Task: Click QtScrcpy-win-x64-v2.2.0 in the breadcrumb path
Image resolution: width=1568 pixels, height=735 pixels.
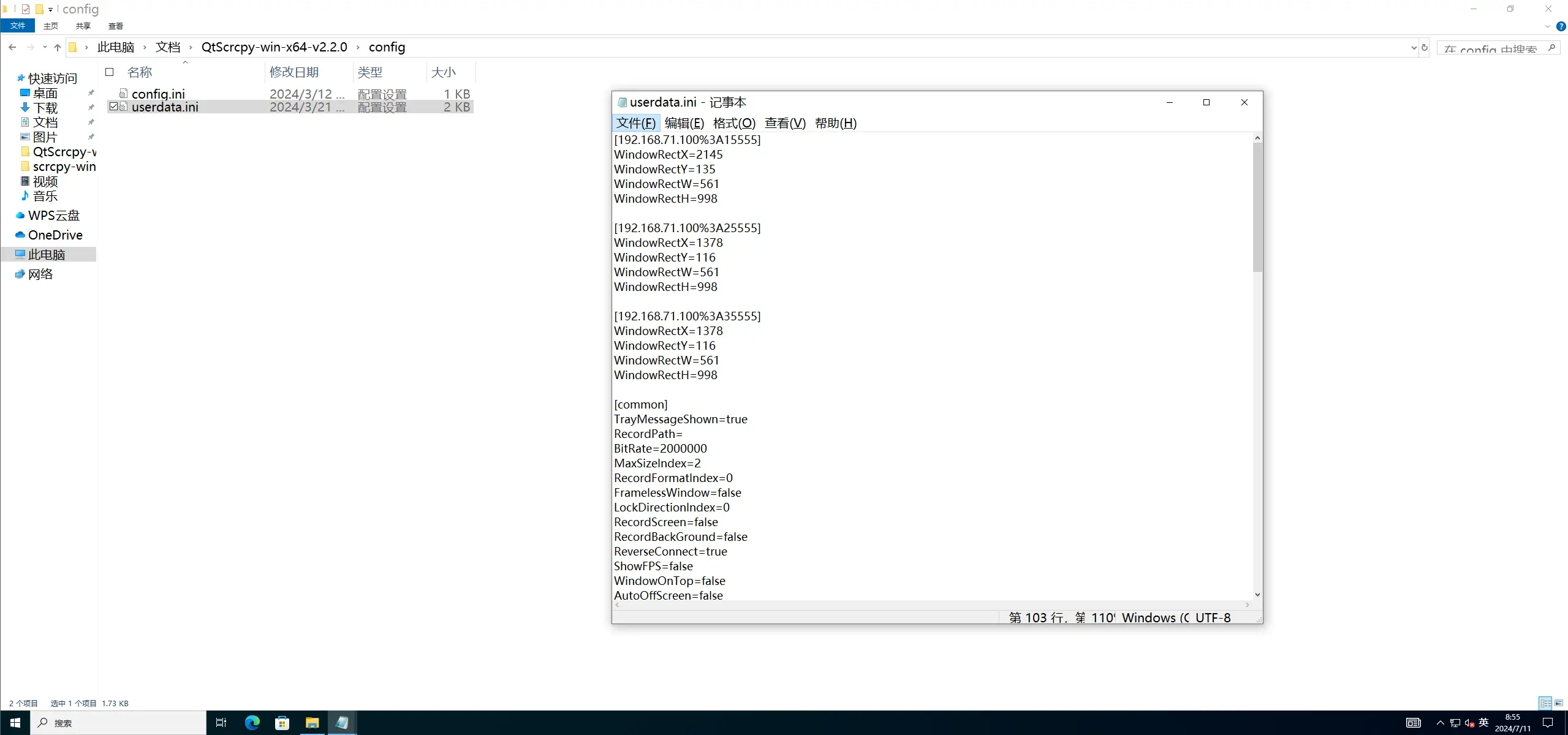Action: point(274,47)
